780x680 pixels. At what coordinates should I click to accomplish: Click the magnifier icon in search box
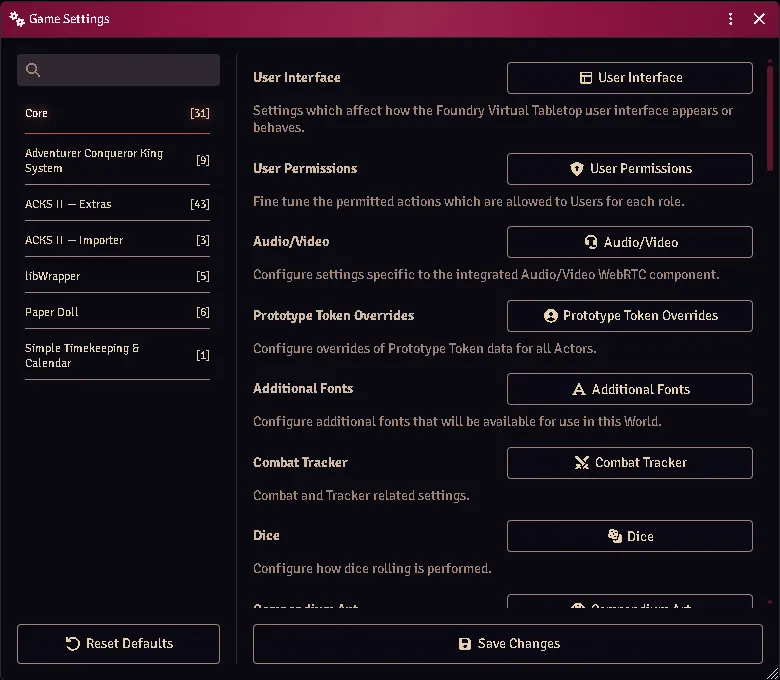(x=33, y=70)
